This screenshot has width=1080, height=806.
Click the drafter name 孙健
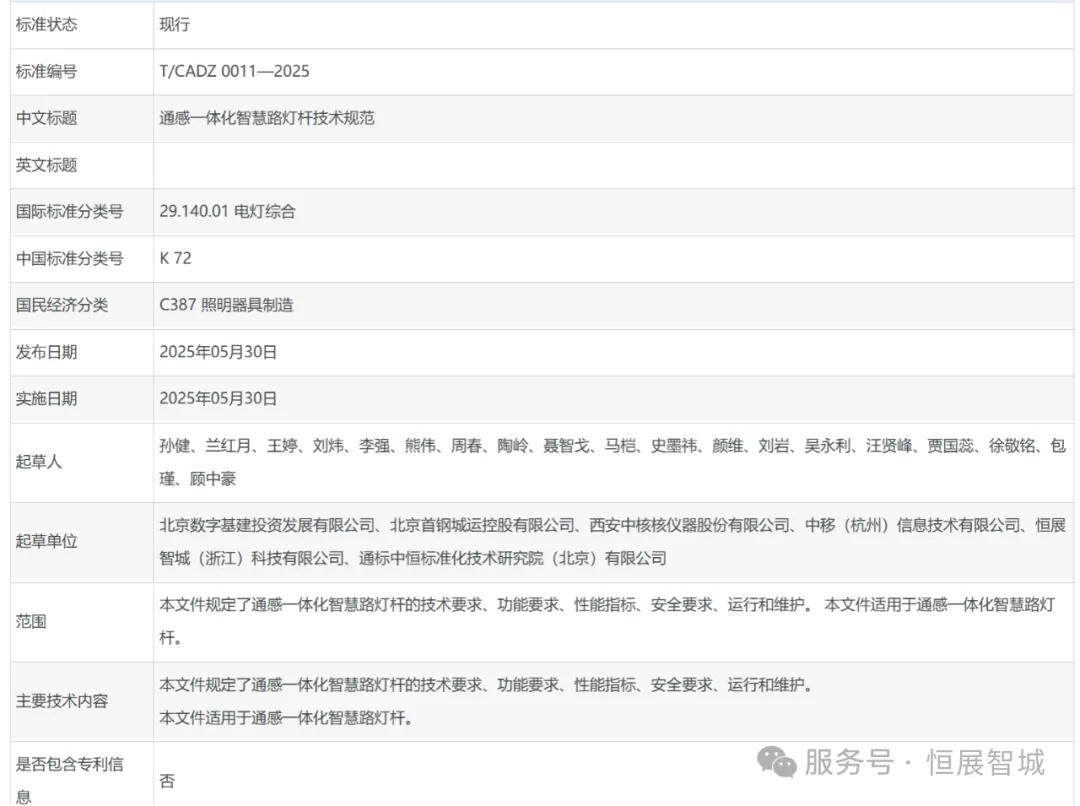(174, 446)
